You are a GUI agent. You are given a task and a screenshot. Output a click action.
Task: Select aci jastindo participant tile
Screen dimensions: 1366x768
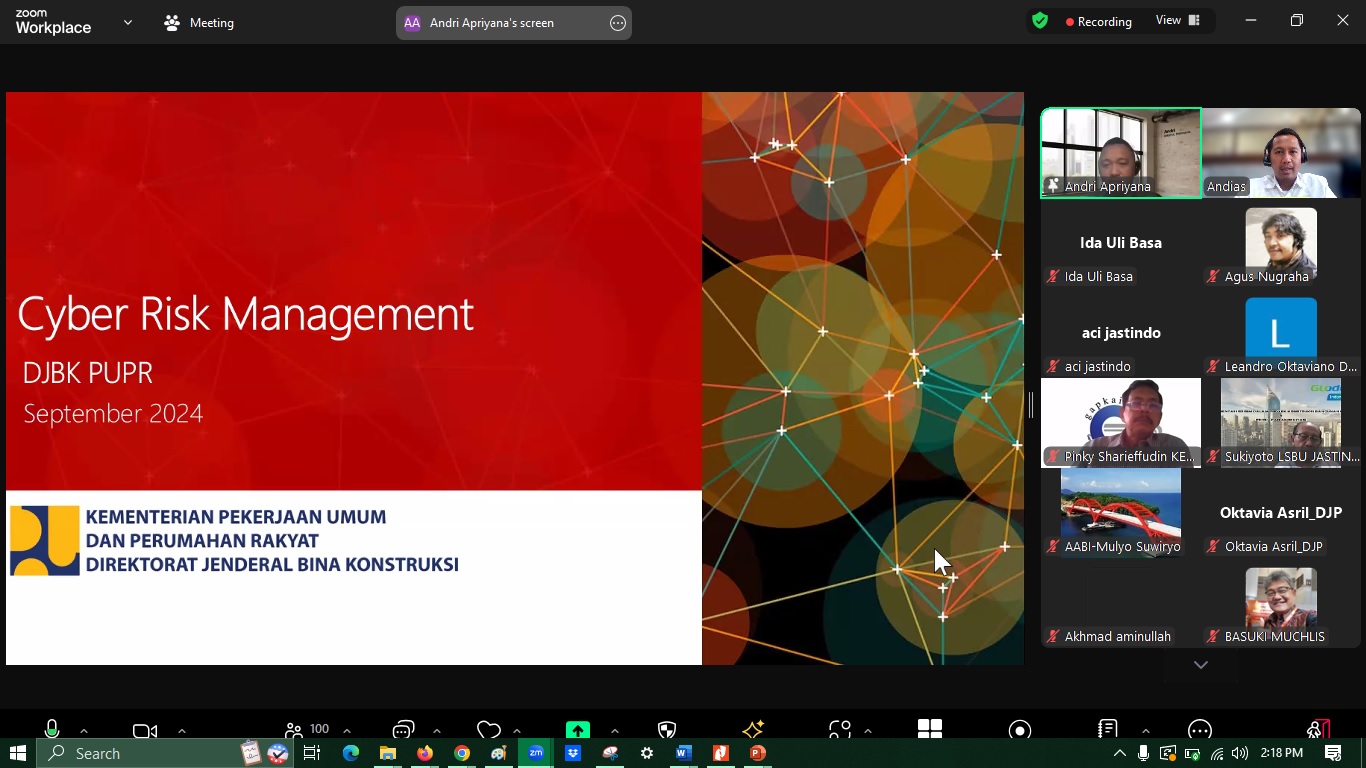point(1121,333)
